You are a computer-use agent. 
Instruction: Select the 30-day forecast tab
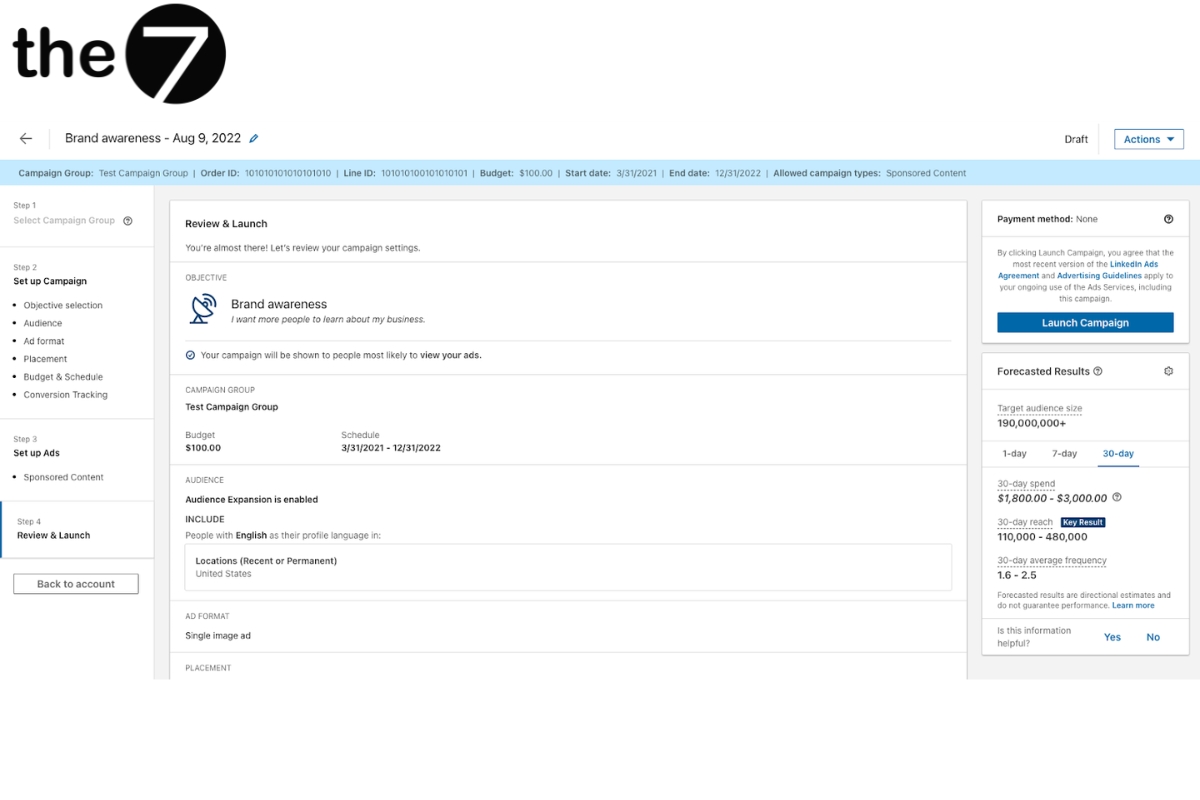tap(1118, 454)
